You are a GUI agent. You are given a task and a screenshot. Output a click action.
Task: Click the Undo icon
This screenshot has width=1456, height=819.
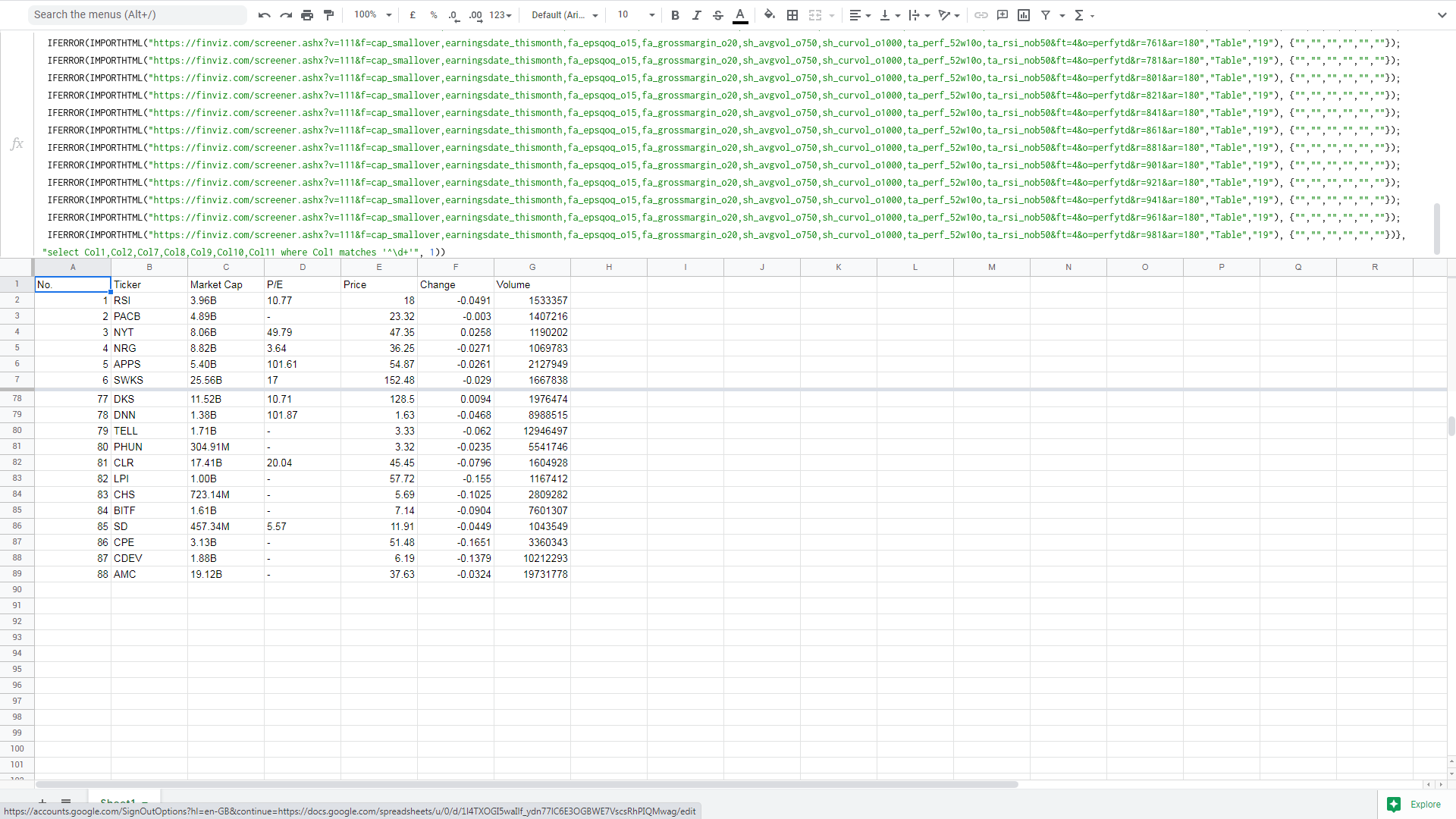coord(264,15)
